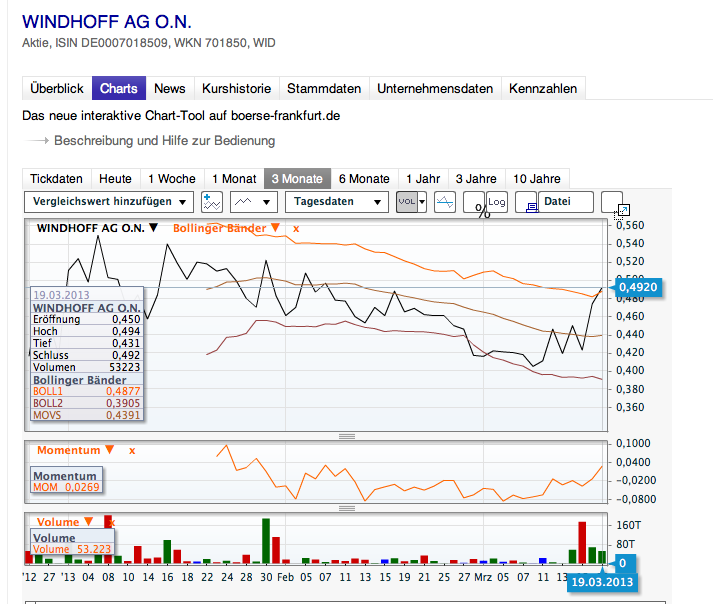The width and height of the screenshot is (723, 604).
Task: Click the MOM 0,0269 momentum value
Action: 66,487
